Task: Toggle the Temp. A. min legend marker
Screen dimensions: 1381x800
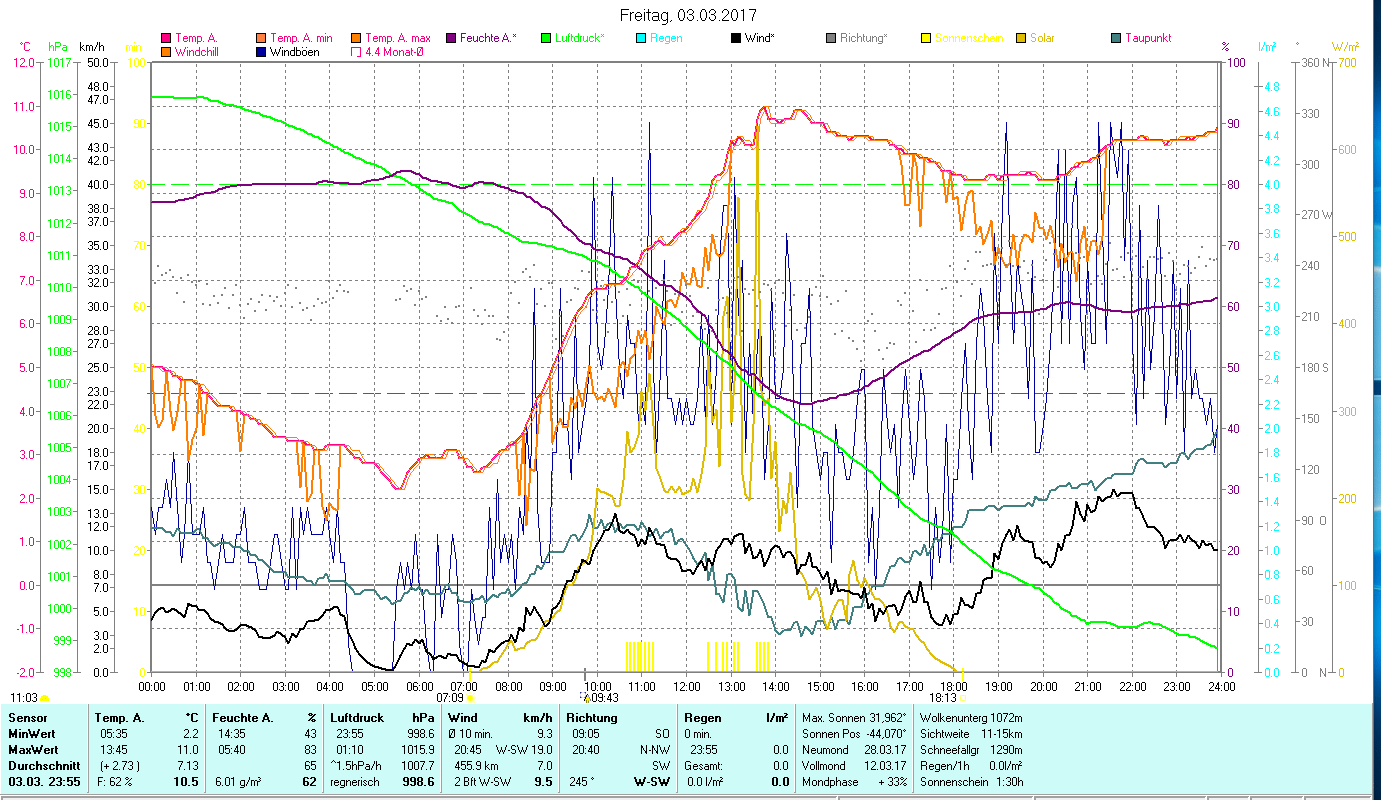Action: coord(261,38)
